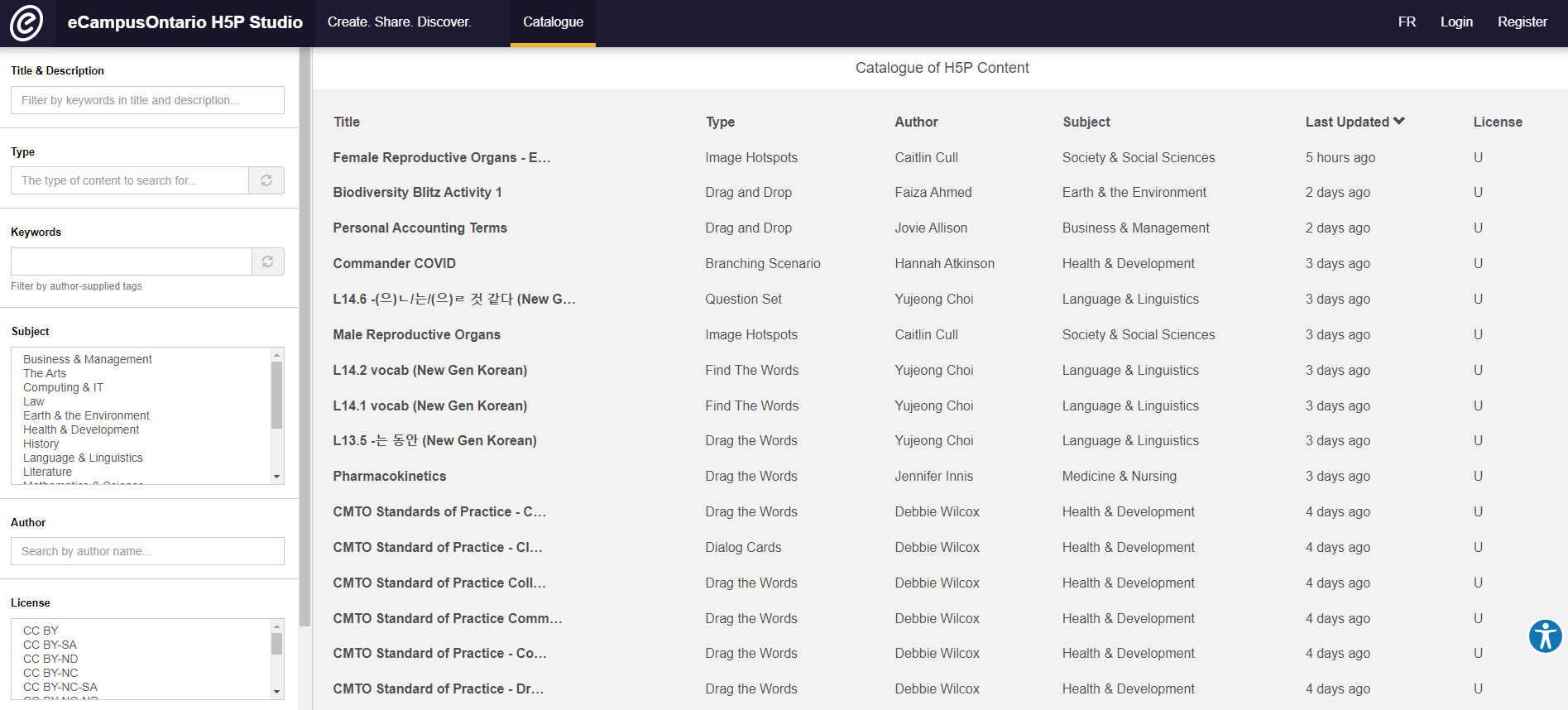
Task: Switch language to FR
Action: pos(1407,22)
